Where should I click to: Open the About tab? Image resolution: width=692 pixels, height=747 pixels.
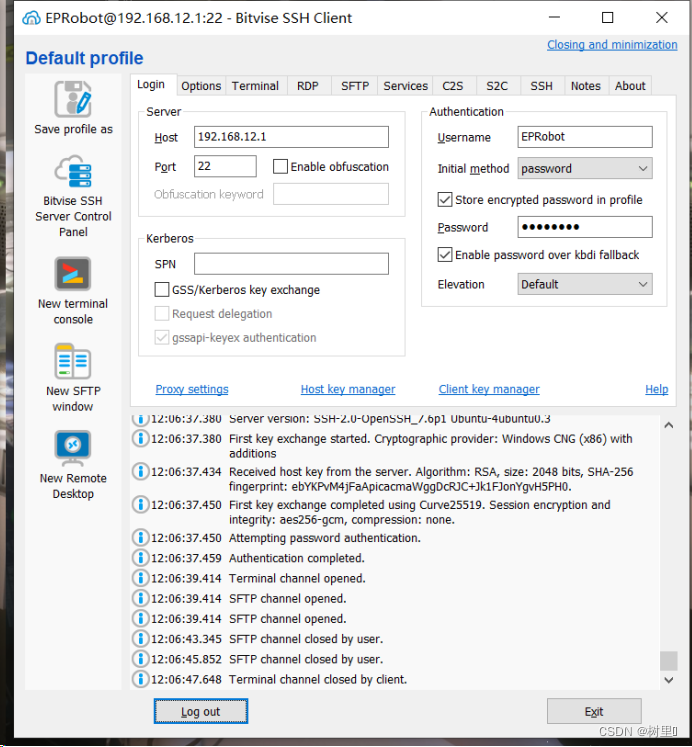[630, 86]
